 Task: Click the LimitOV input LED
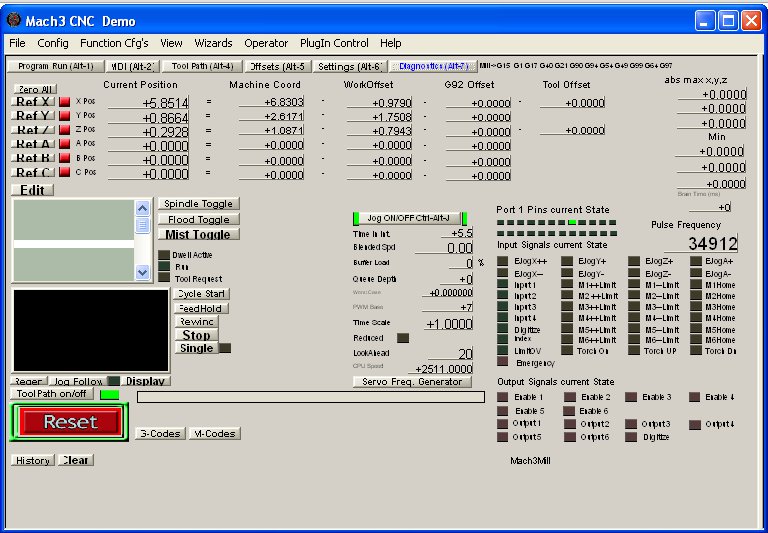tap(503, 350)
